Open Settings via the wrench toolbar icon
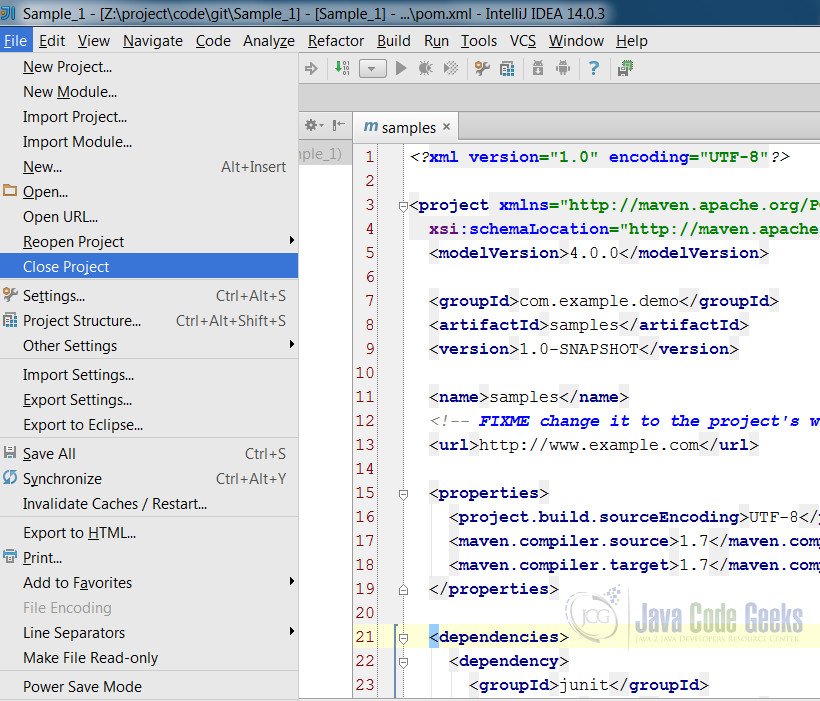 pyautogui.click(x=482, y=69)
